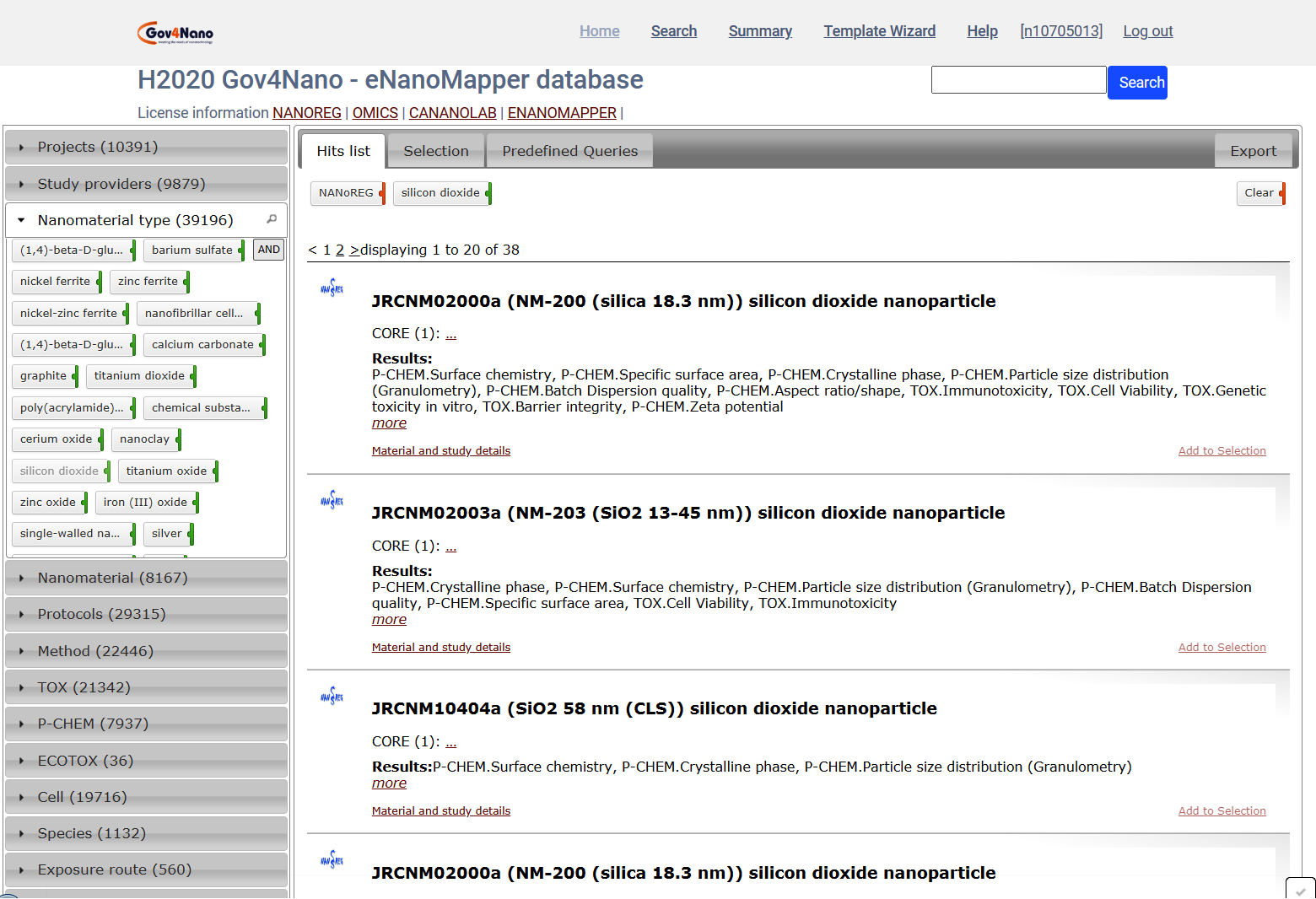The height and width of the screenshot is (899, 1316).
Task: Click the red marker on the Clear button
Action: point(1282,193)
